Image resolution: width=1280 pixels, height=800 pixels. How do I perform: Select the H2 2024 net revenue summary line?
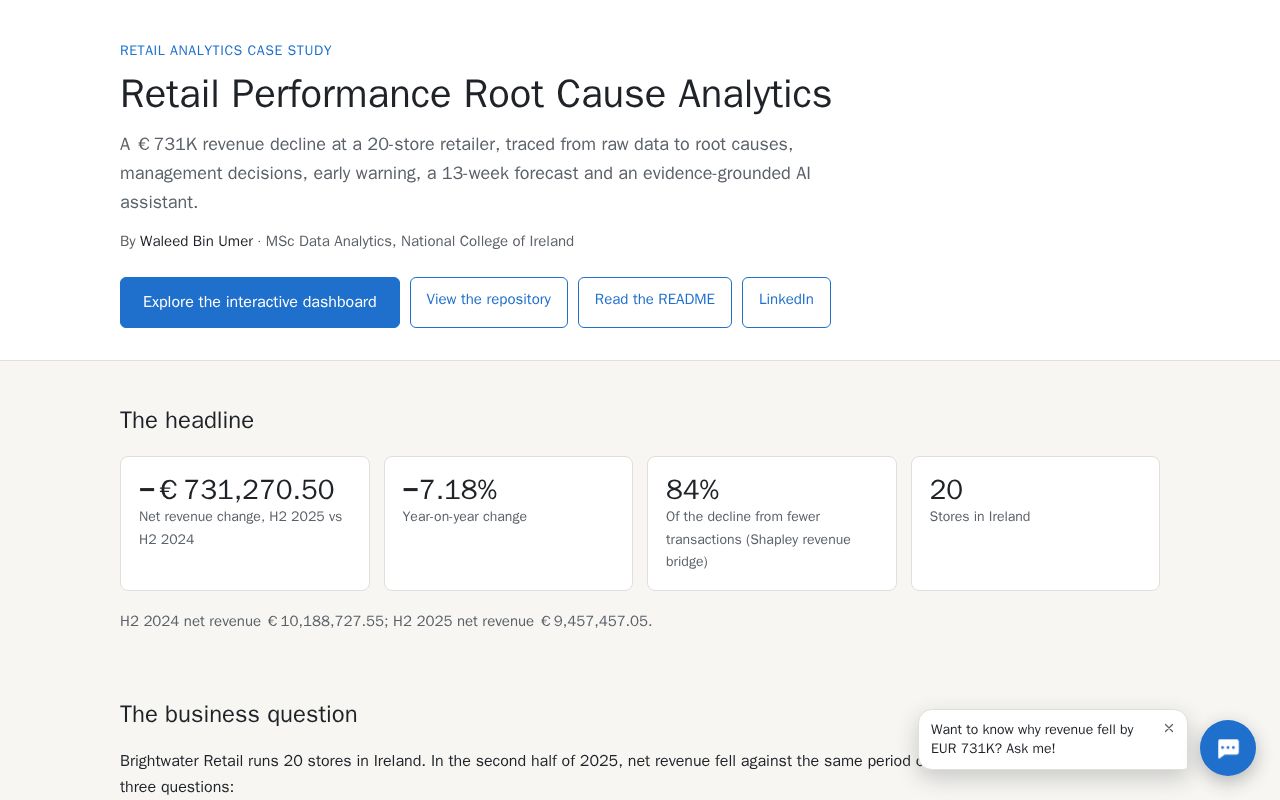point(386,621)
